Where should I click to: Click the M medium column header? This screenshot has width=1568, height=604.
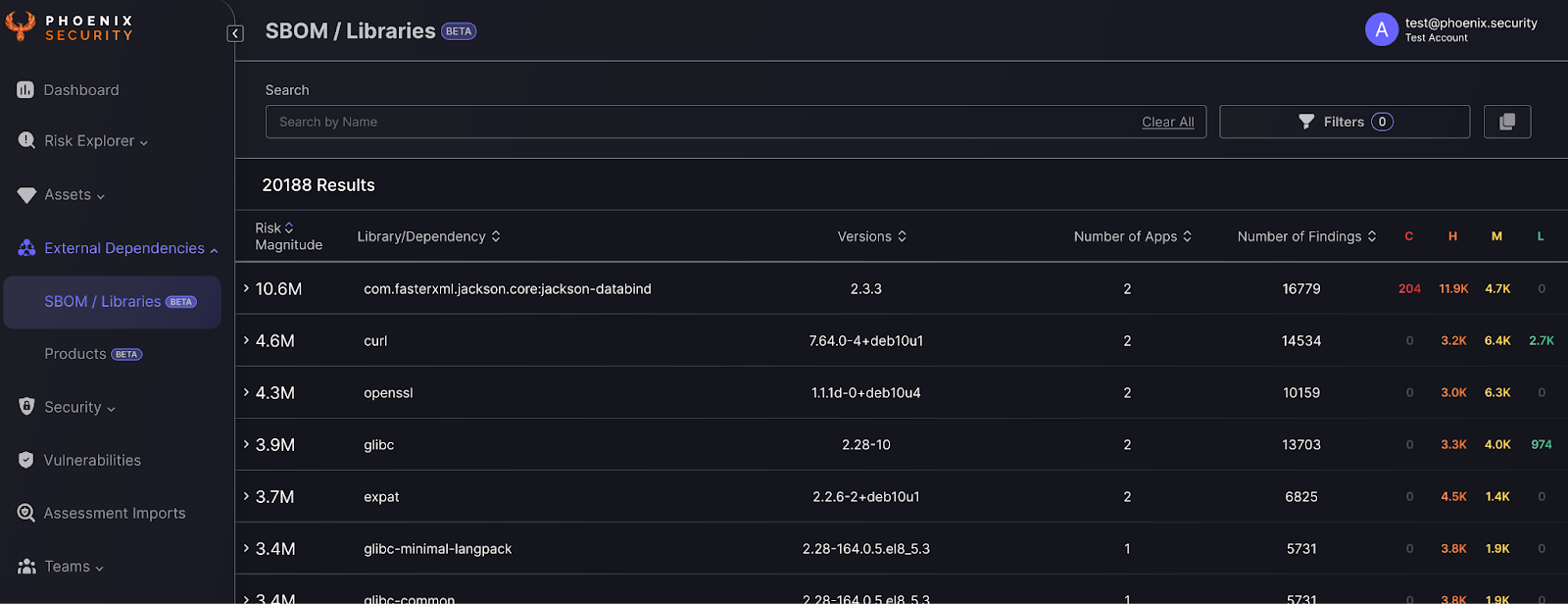pos(1496,236)
